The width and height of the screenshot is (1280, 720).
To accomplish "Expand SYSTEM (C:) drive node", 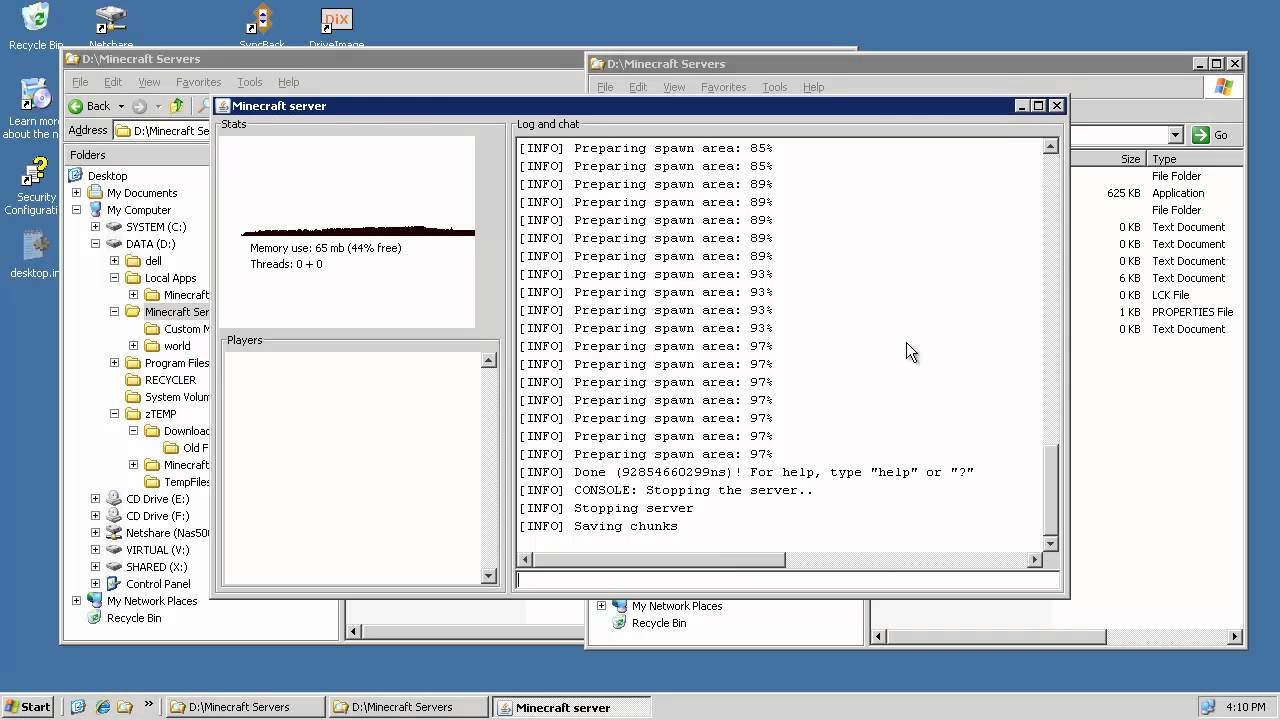I will (95, 227).
